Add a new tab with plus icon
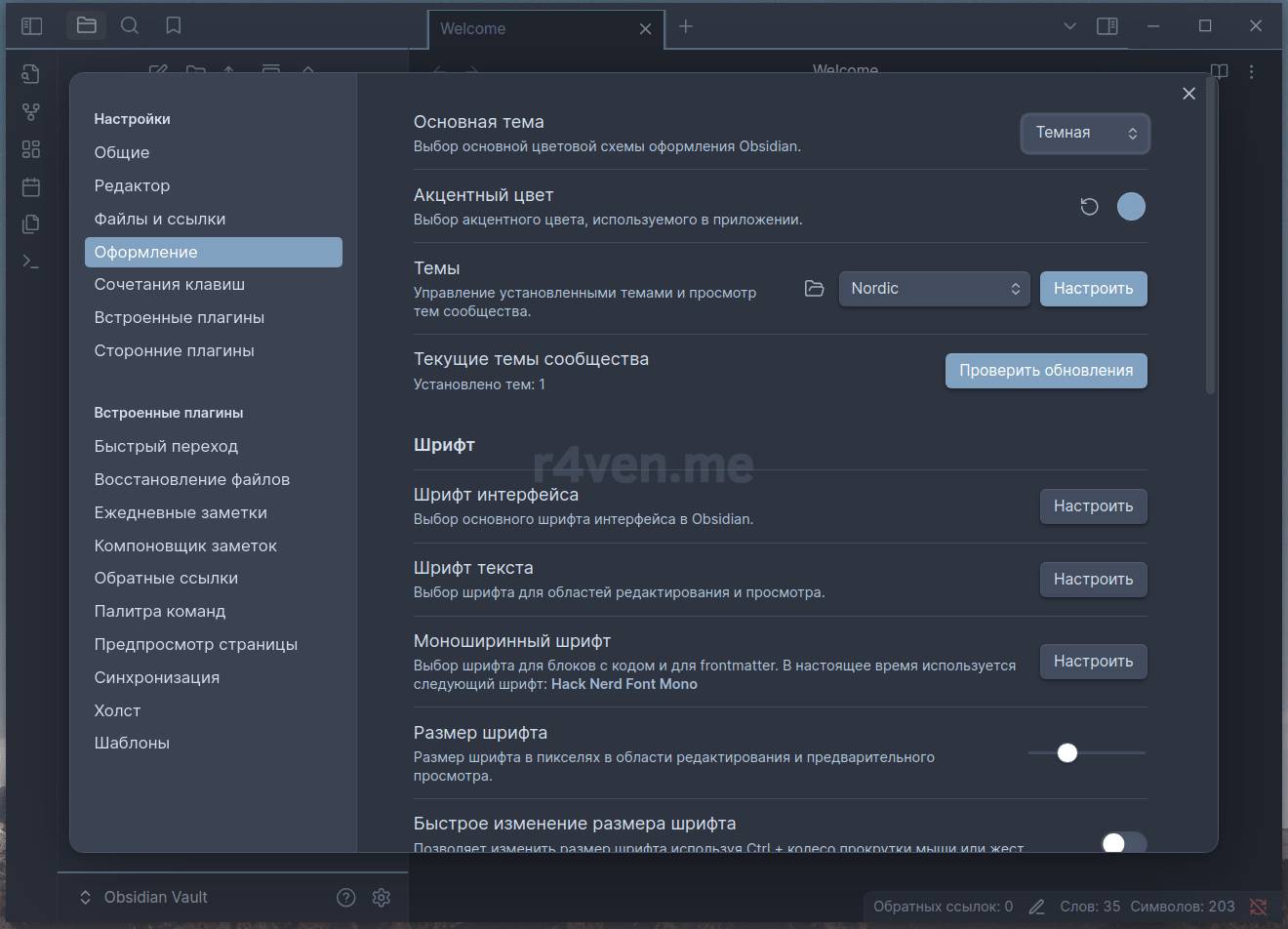This screenshot has height=929, width=1288. 686,26
